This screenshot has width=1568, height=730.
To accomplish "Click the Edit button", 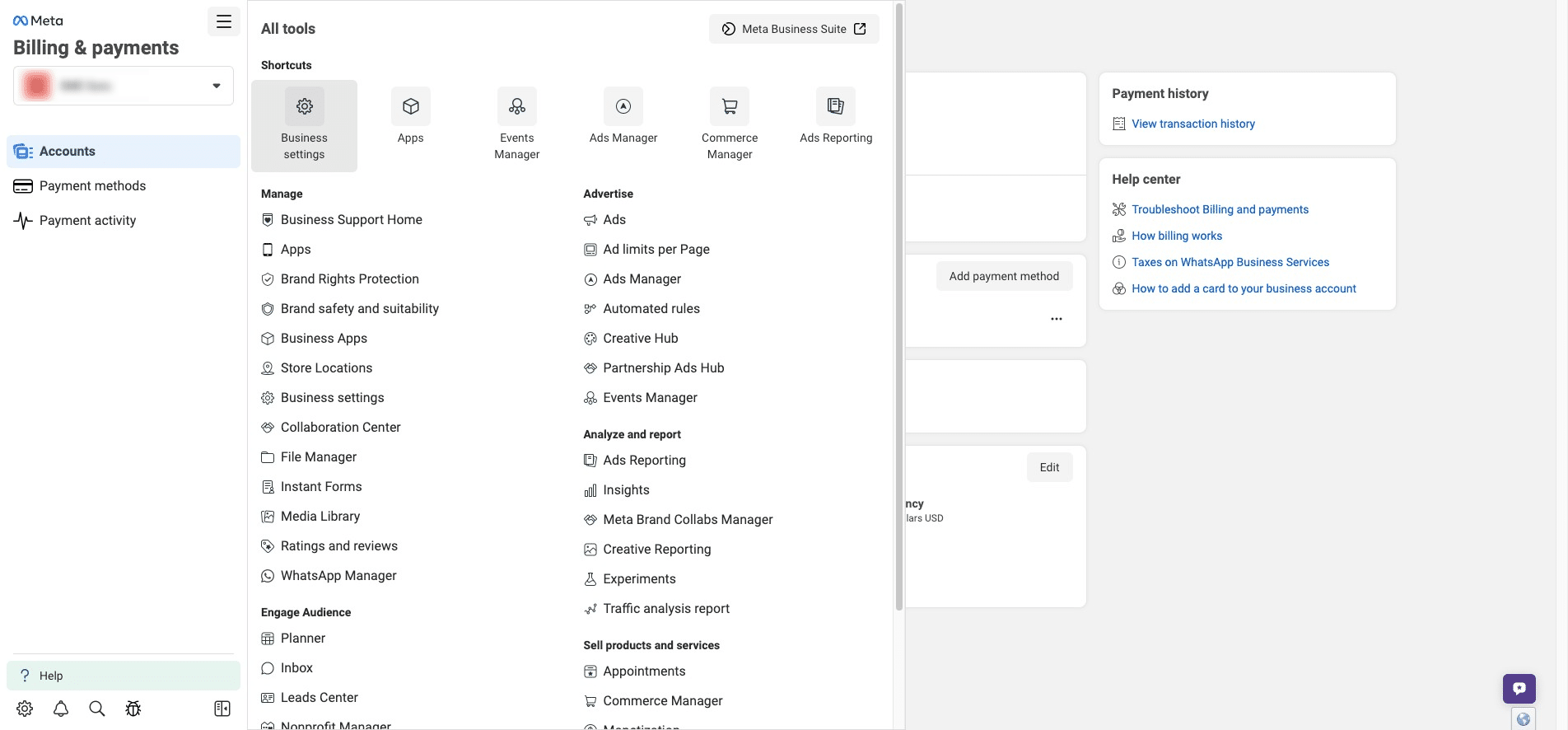I will [1049, 467].
